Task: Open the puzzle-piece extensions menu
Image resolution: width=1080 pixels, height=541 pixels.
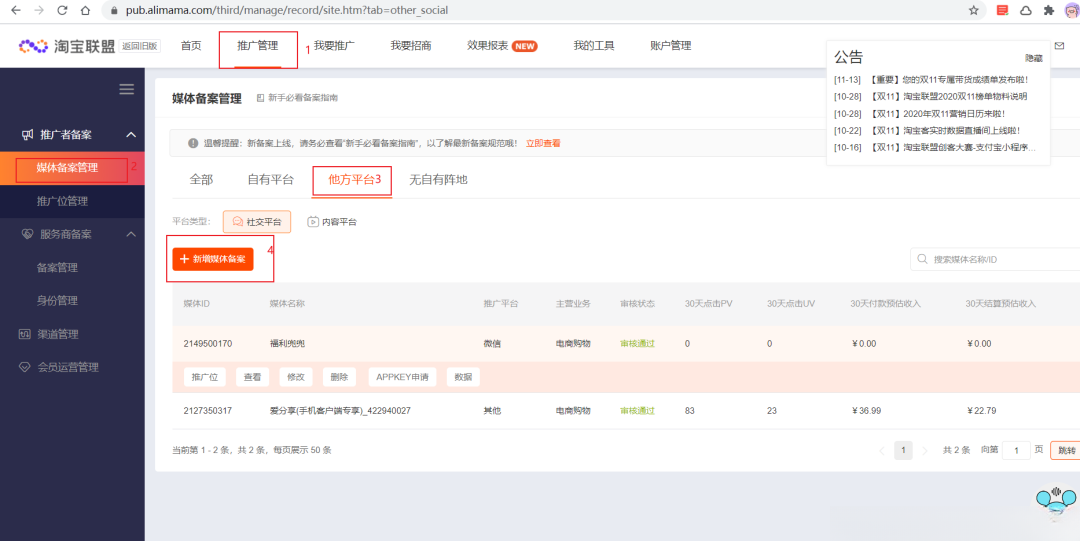Action: [1049, 10]
